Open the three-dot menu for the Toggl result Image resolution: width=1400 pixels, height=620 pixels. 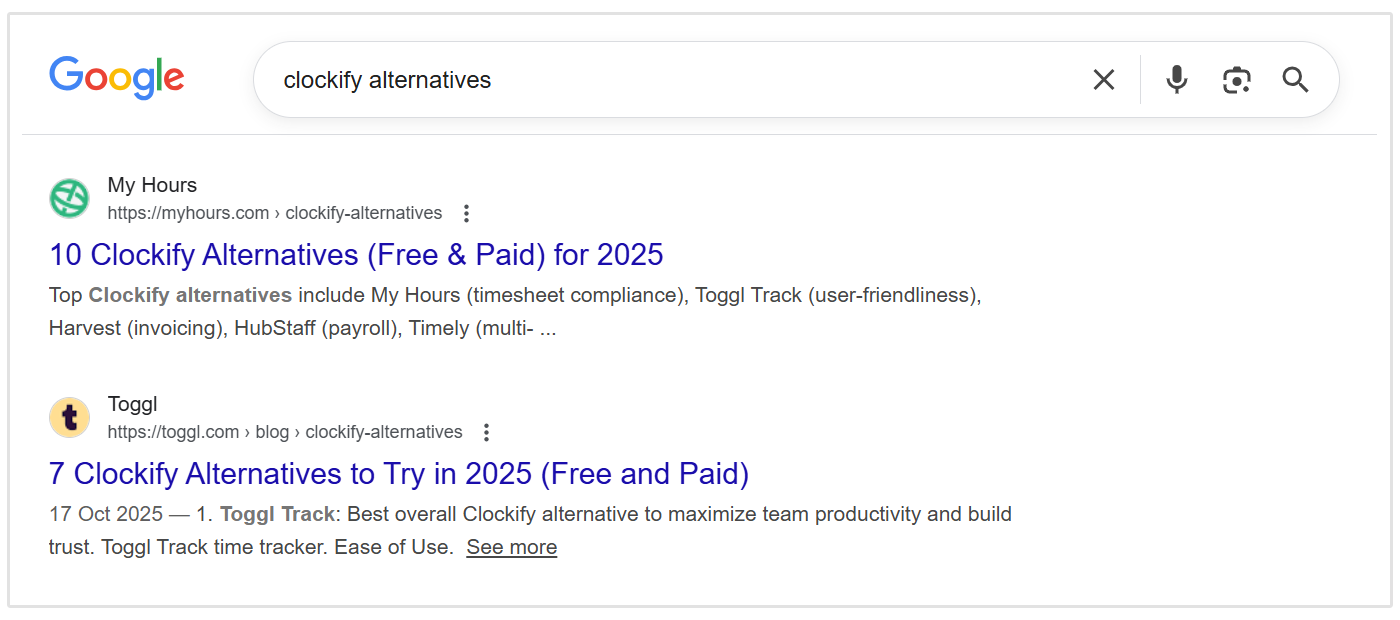coord(486,431)
